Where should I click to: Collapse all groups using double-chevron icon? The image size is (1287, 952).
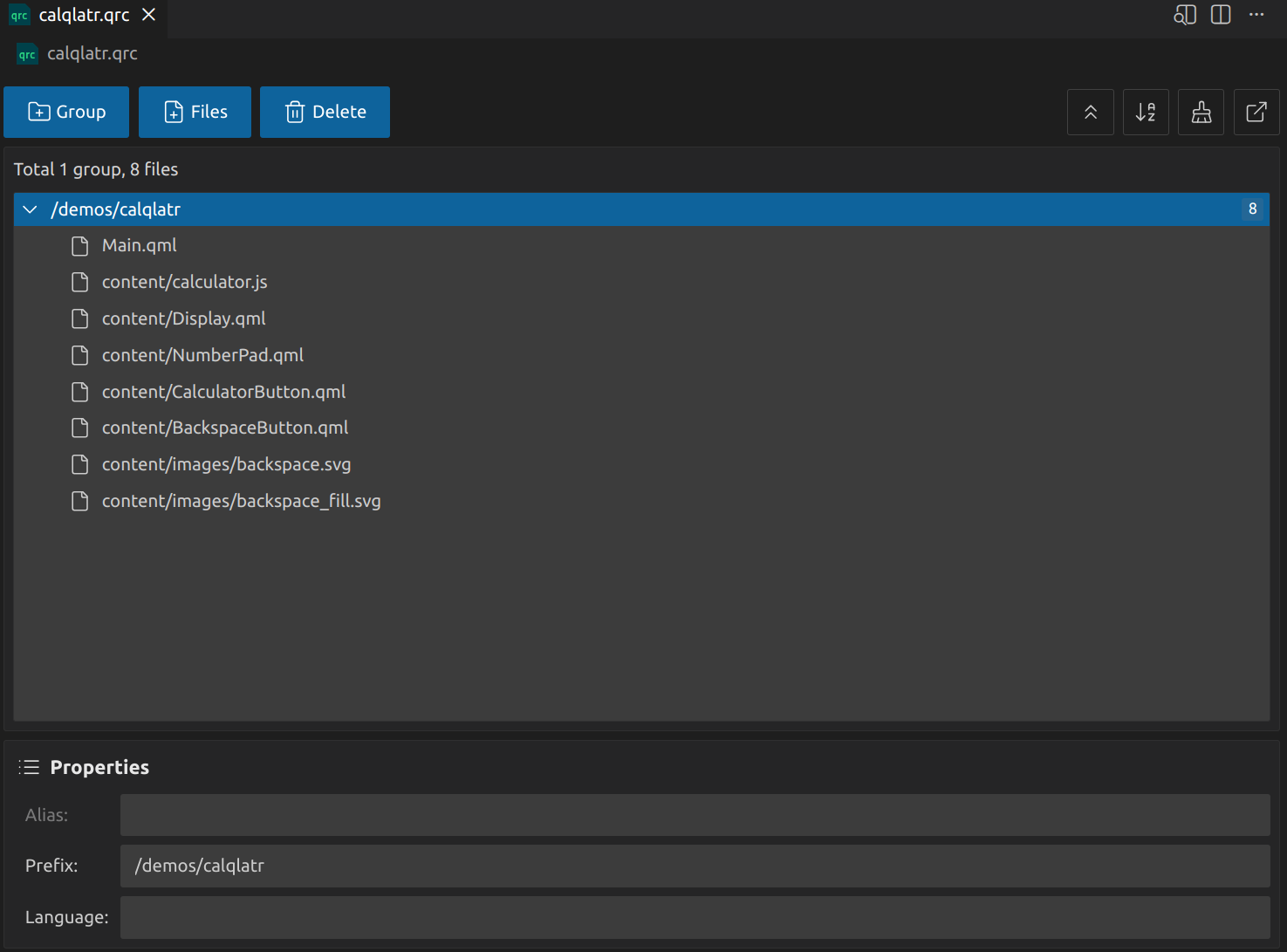1090,112
